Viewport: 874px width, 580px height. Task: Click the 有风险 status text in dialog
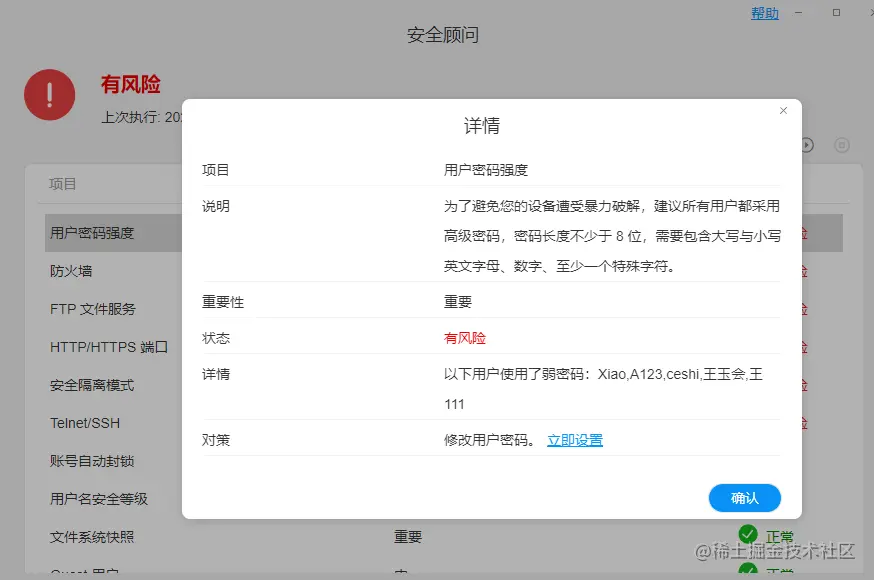pyautogui.click(x=465, y=338)
